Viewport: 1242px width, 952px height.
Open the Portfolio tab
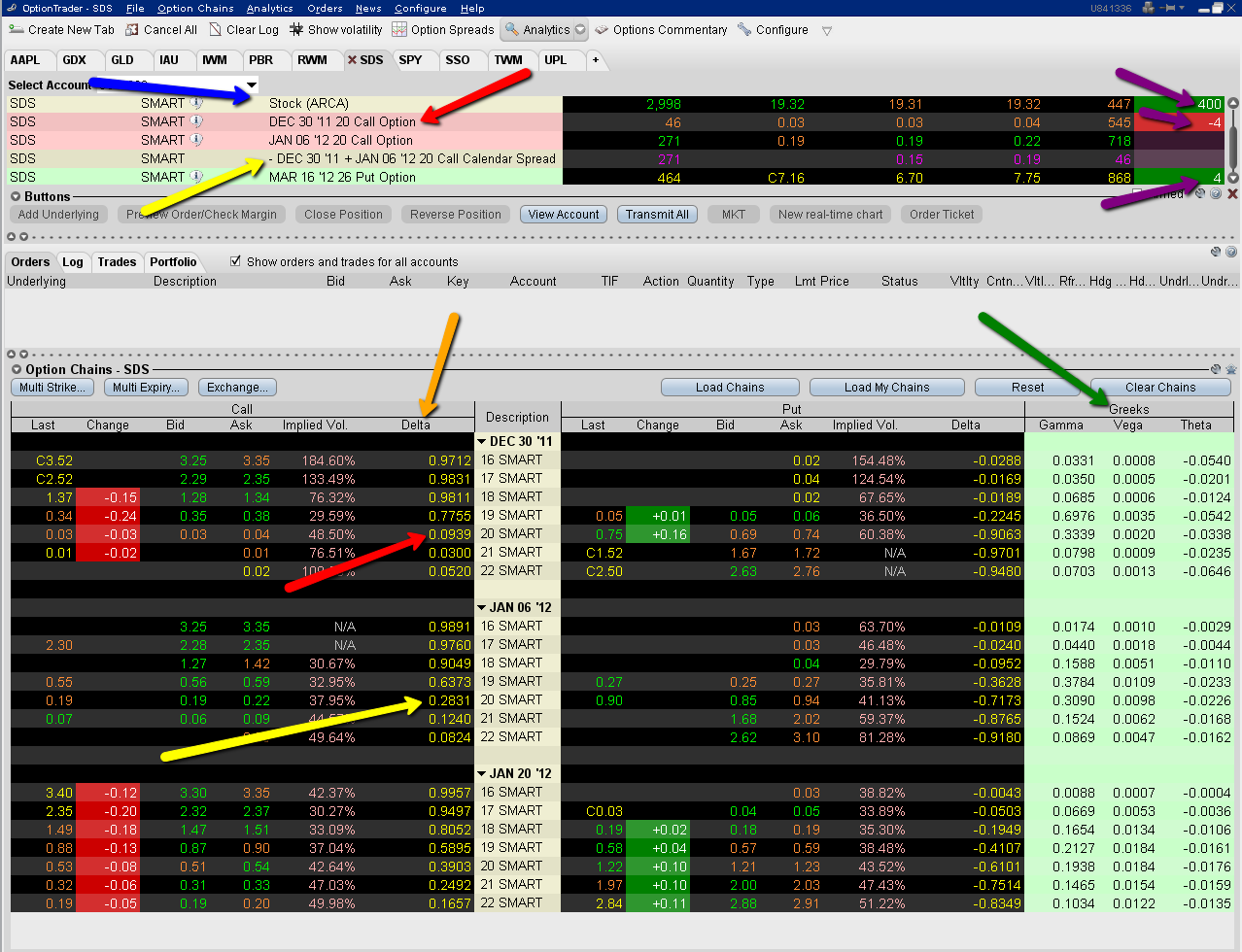[173, 261]
